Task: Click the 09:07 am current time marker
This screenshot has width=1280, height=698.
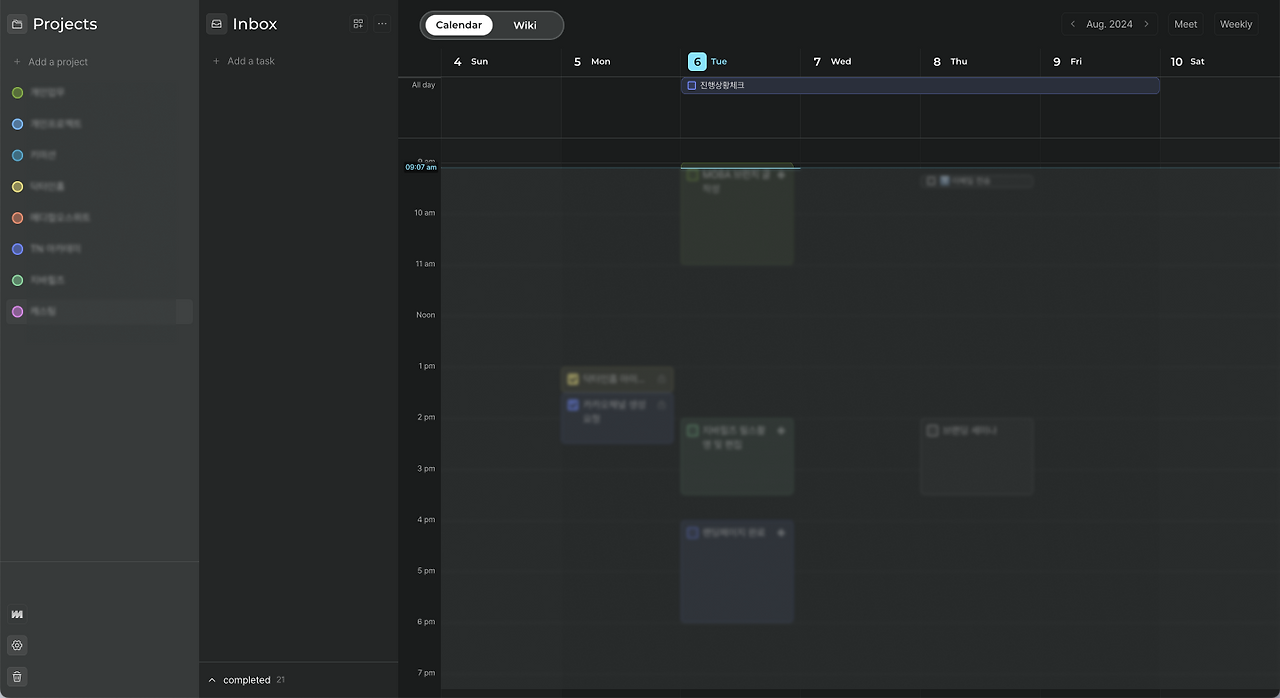Action: [420, 168]
